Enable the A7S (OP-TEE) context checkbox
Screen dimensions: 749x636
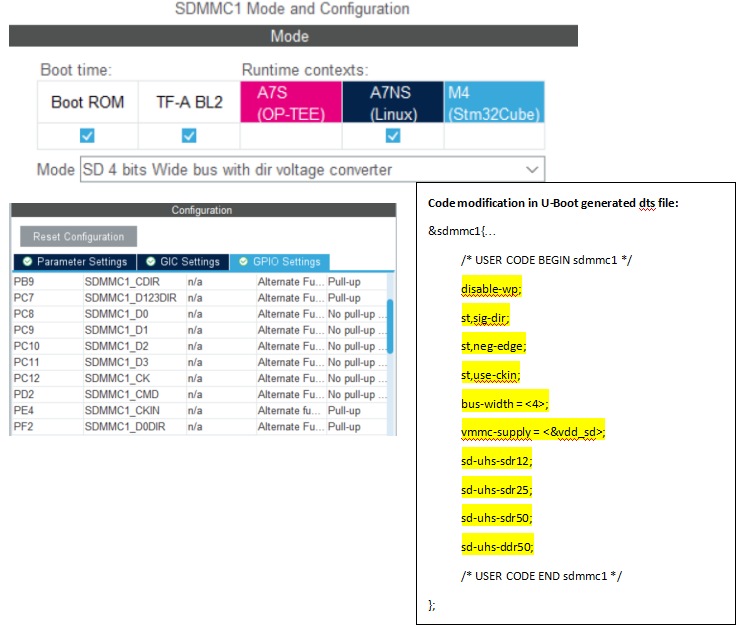(x=291, y=136)
